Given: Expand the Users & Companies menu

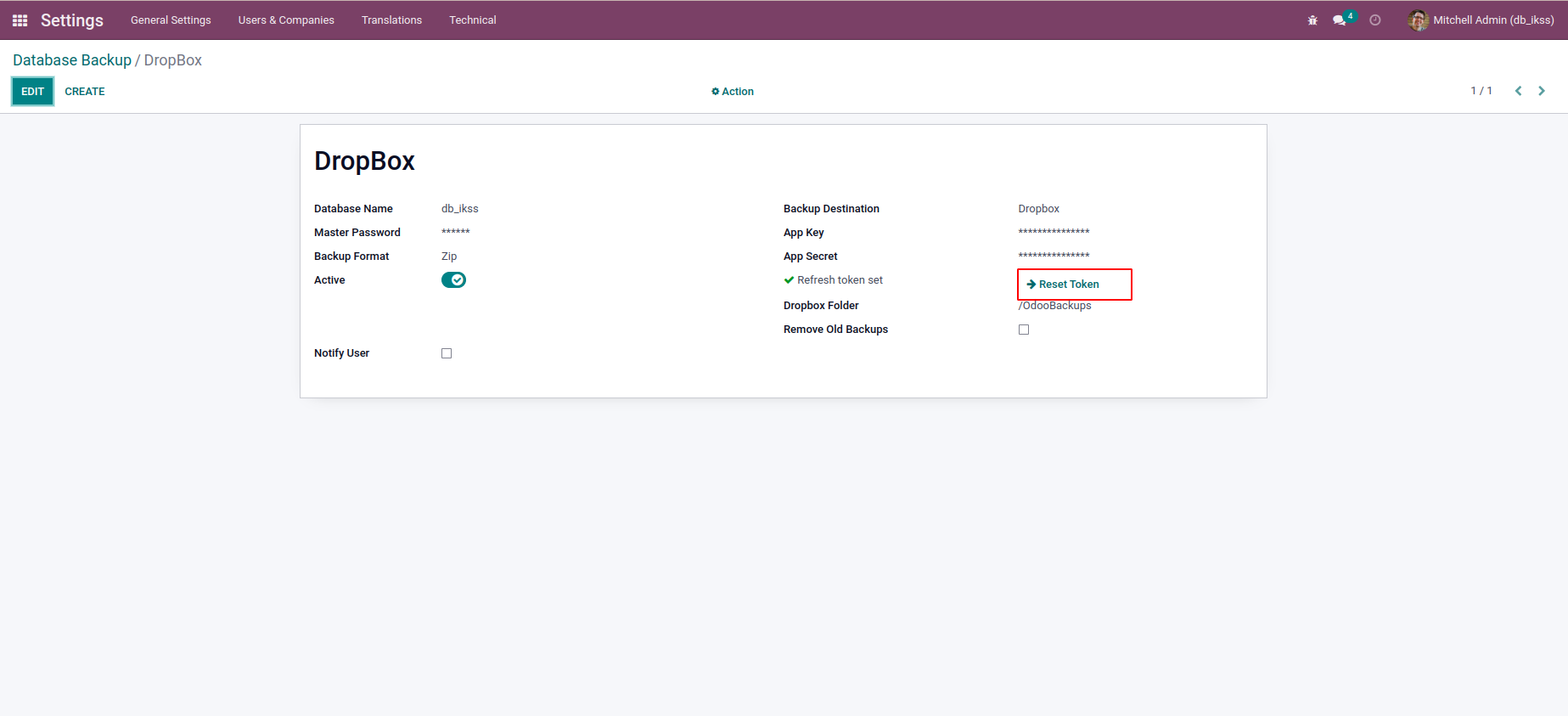Looking at the screenshot, I should pyautogui.click(x=286, y=20).
